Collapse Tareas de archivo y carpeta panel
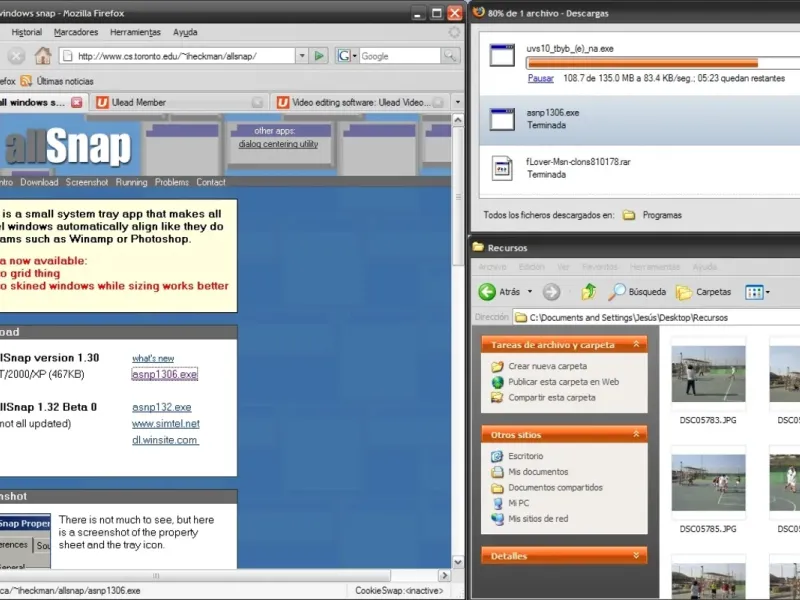The width and height of the screenshot is (800, 600). click(636, 344)
